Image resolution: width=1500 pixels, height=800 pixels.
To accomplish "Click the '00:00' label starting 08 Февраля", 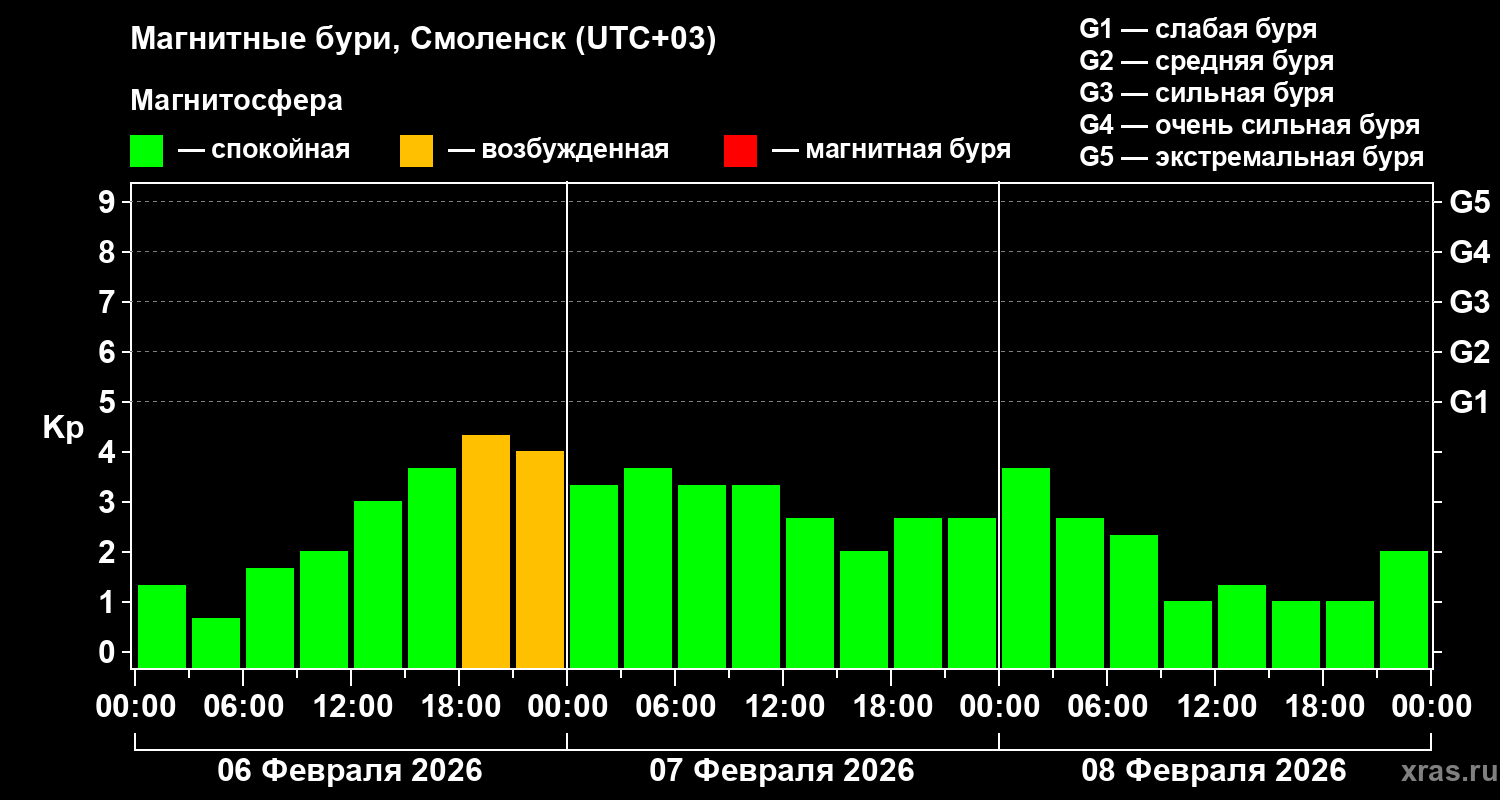I will 998,707.
